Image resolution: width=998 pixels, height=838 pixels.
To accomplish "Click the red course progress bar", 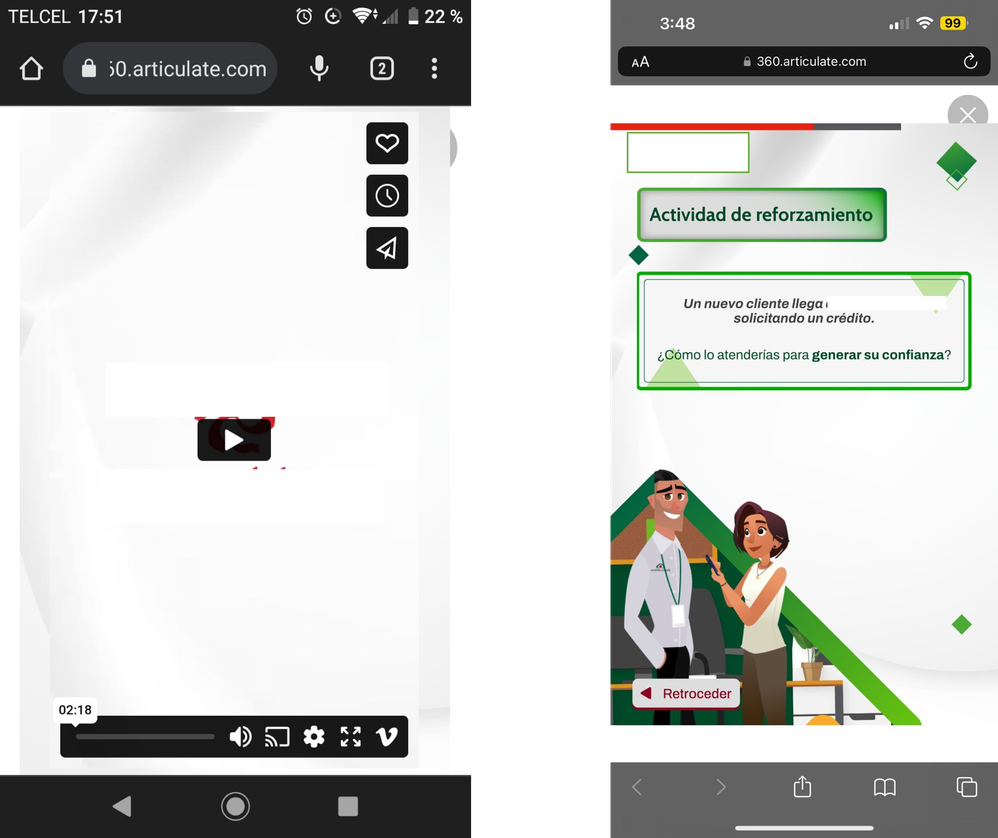I will click(x=712, y=127).
